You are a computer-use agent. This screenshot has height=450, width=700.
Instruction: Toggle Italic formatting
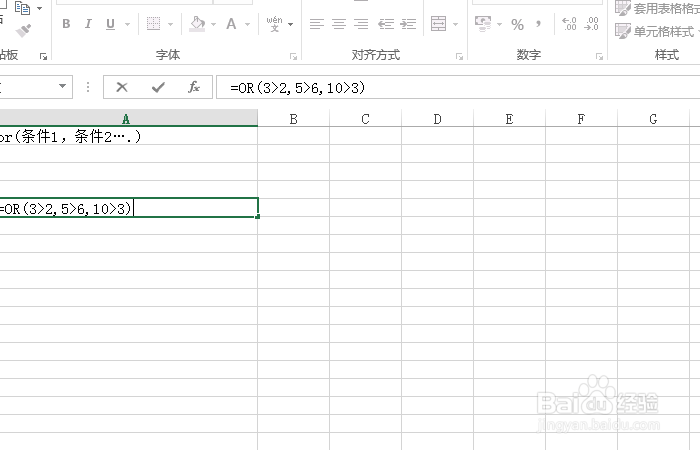[88, 24]
